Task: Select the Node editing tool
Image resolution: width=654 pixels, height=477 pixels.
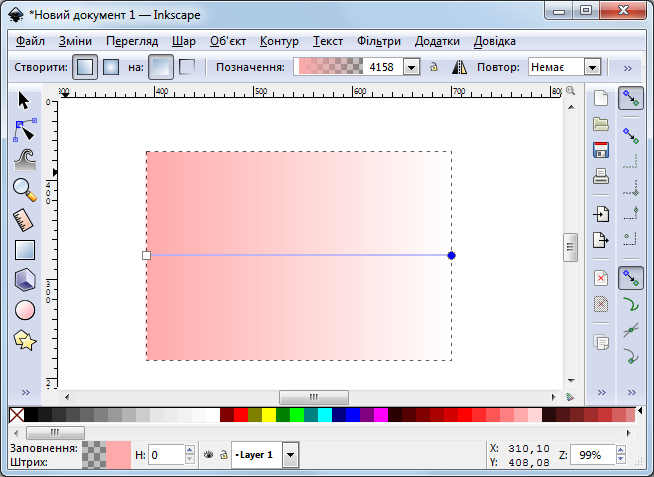Action: coord(25,130)
